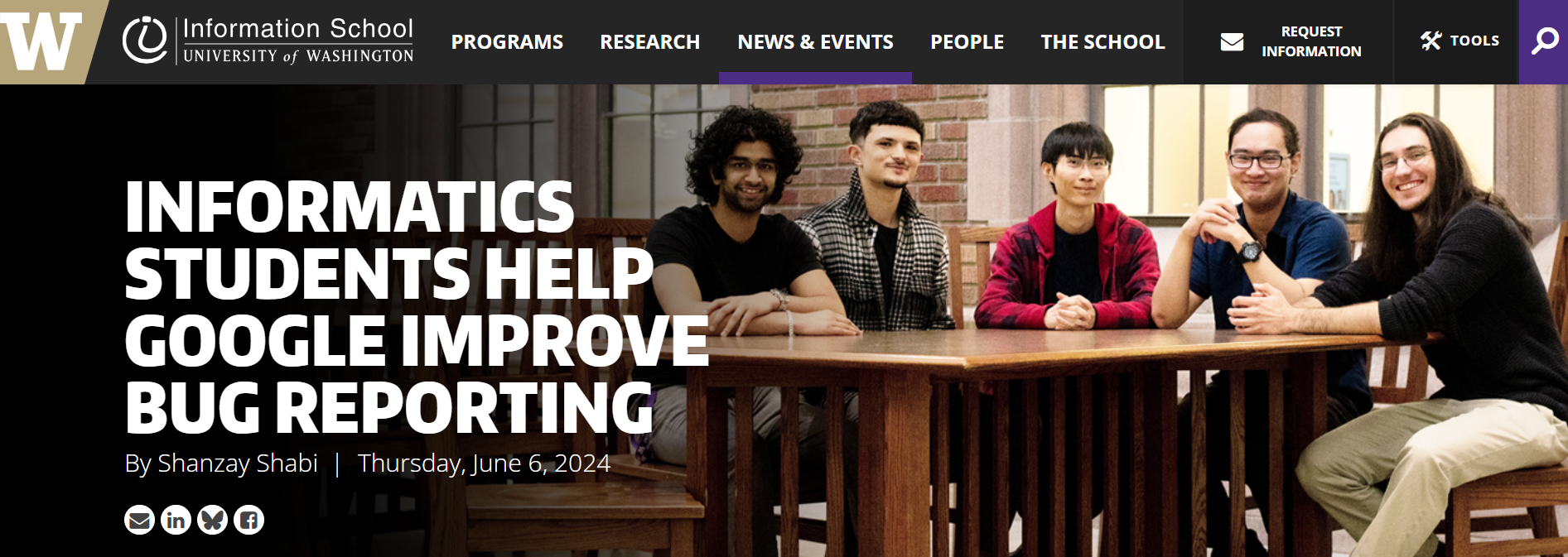Click the Information School University of Washington wordmark
The height and width of the screenshot is (557, 1568).
297,41
